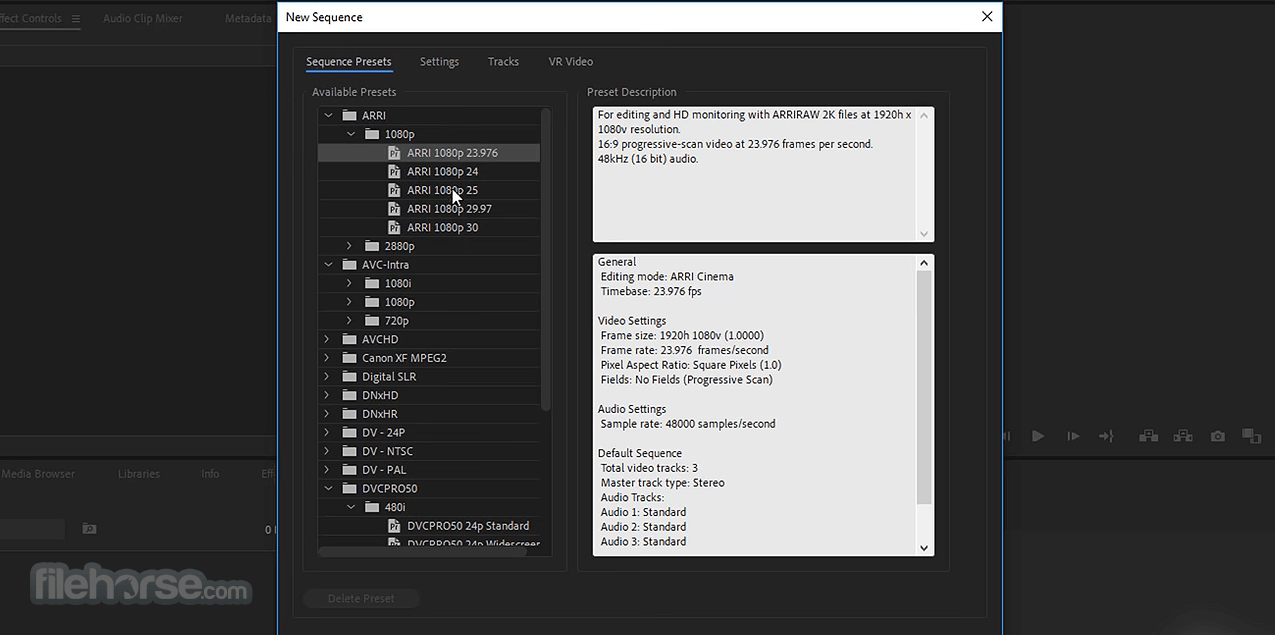Click the ARRI folder icon
The image size is (1275, 635).
[349, 116]
